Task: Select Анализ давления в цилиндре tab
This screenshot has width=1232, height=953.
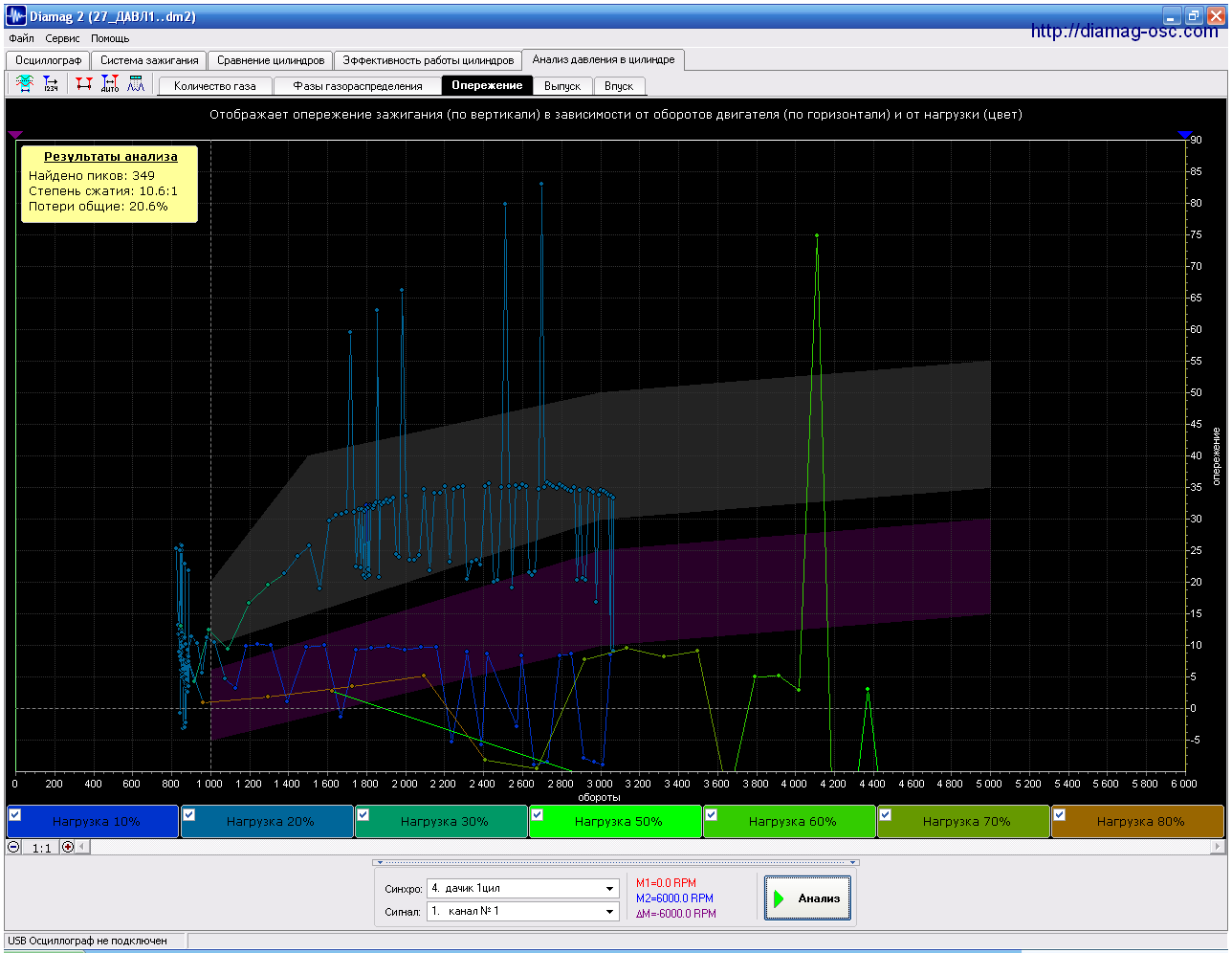Action: pyautogui.click(x=604, y=59)
